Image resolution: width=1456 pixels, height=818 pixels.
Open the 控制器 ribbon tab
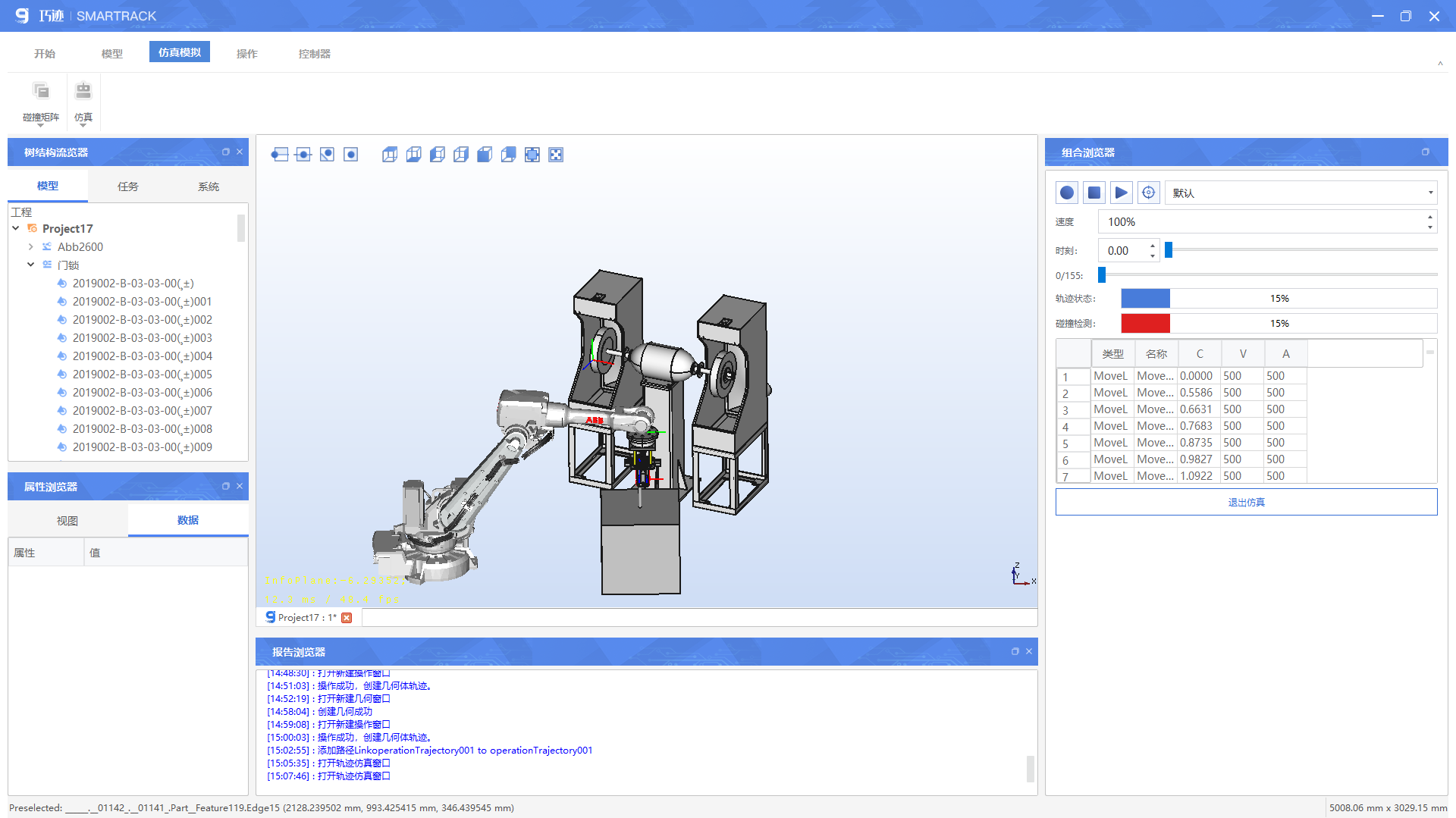pos(315,54)
